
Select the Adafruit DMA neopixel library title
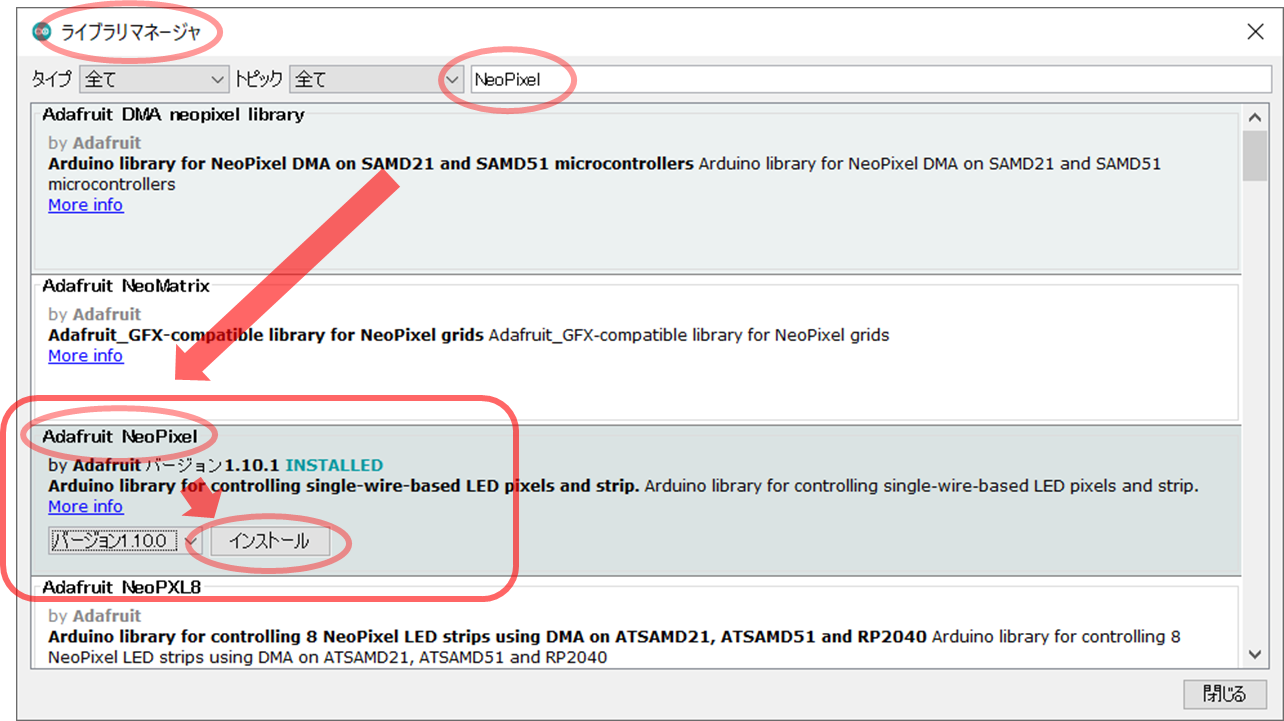click(173, 115)
